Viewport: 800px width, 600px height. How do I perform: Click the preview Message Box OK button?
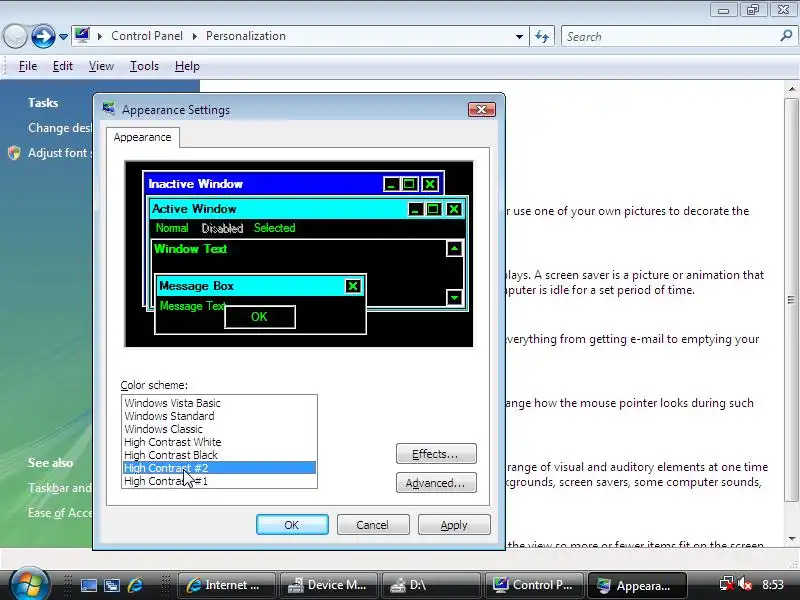click(x=260, y=317)
